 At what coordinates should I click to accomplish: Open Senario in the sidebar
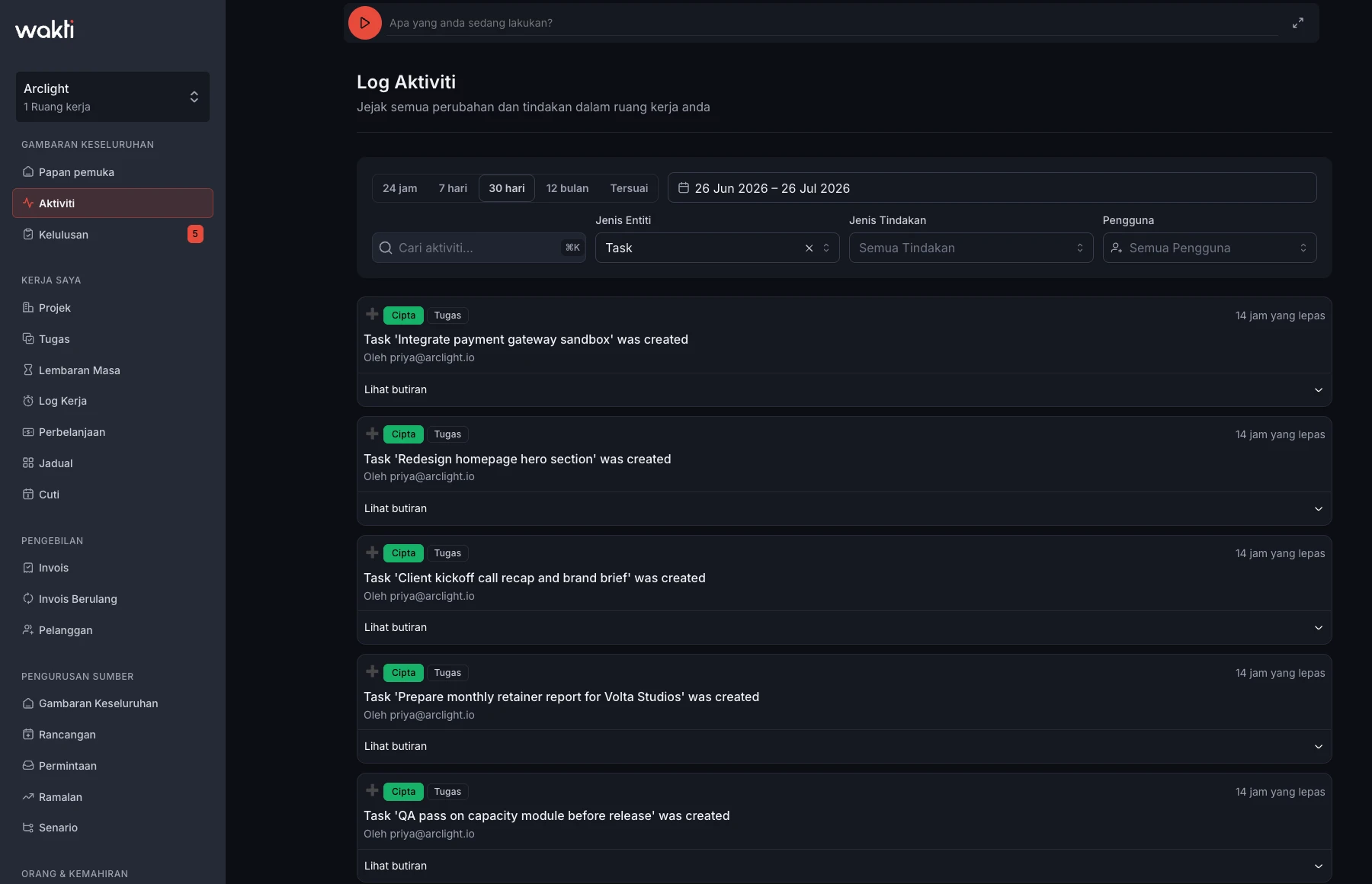click(x=113, y=828)
